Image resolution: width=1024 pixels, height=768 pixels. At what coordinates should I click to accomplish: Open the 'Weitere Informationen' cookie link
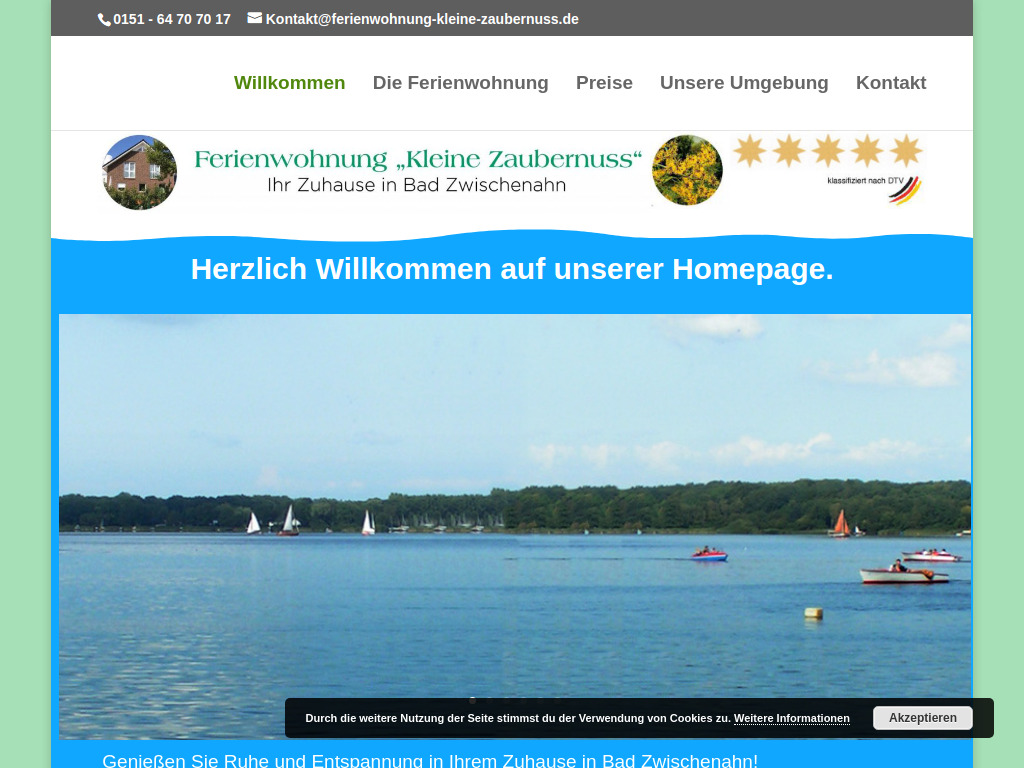791,718
